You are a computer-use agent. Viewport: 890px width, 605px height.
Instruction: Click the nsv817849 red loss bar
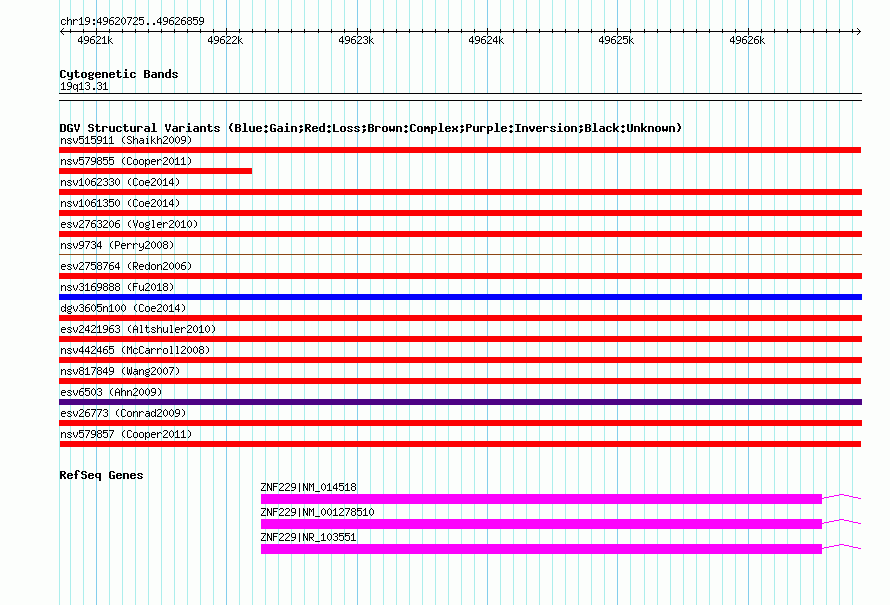[460, 381]
